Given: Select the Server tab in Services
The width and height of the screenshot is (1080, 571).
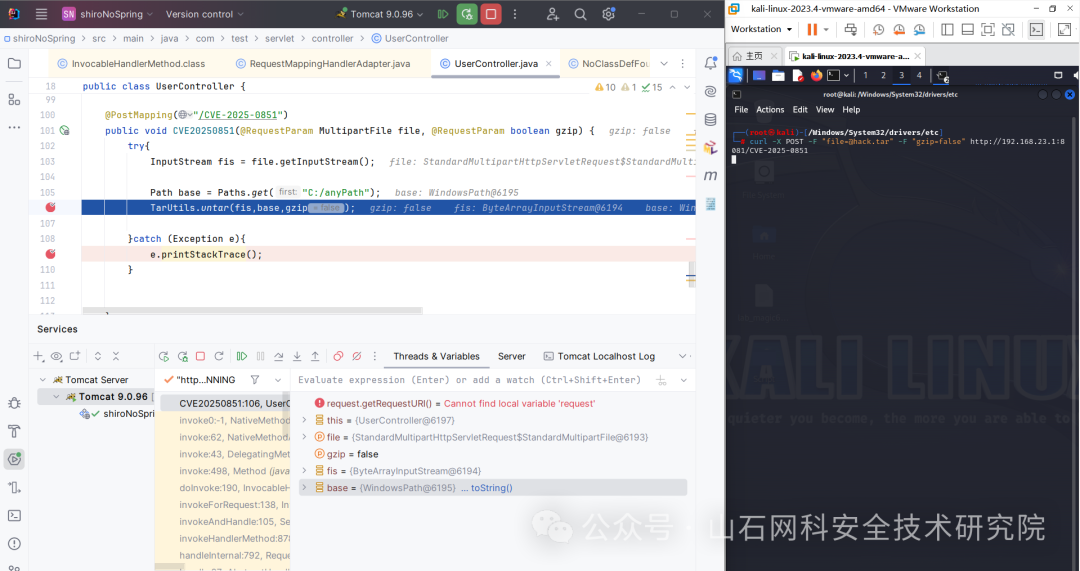Looking at the screenshot, I should (x=511, y=356).
